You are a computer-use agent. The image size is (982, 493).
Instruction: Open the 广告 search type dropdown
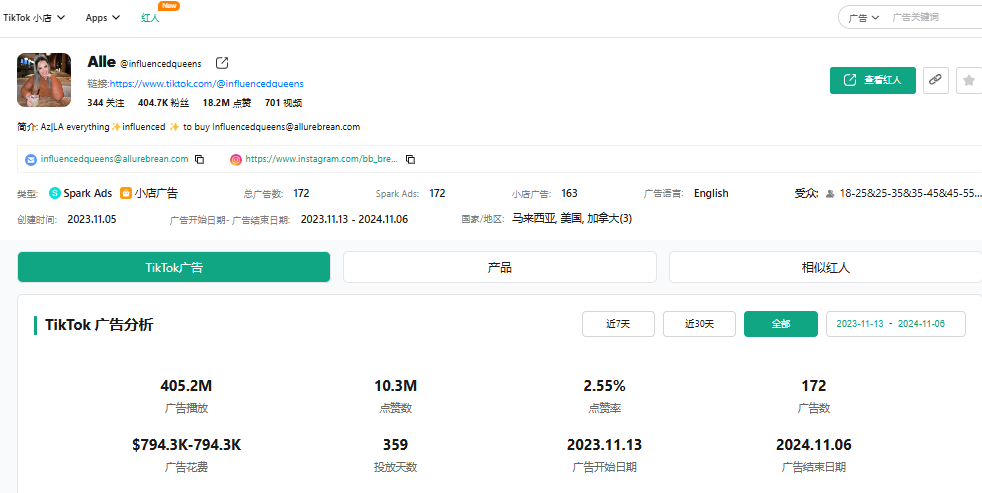(x=864, y=18)
